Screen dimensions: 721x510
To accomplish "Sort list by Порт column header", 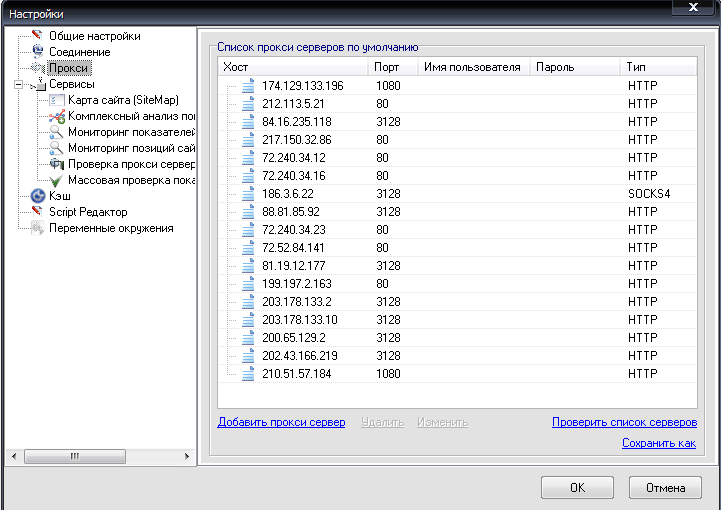I will tap(392, 67).
